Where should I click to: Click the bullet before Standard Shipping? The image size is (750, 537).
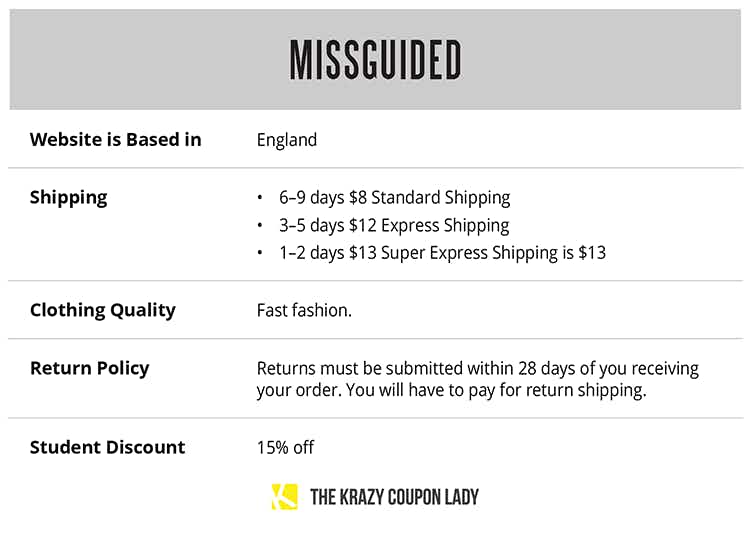261,198
